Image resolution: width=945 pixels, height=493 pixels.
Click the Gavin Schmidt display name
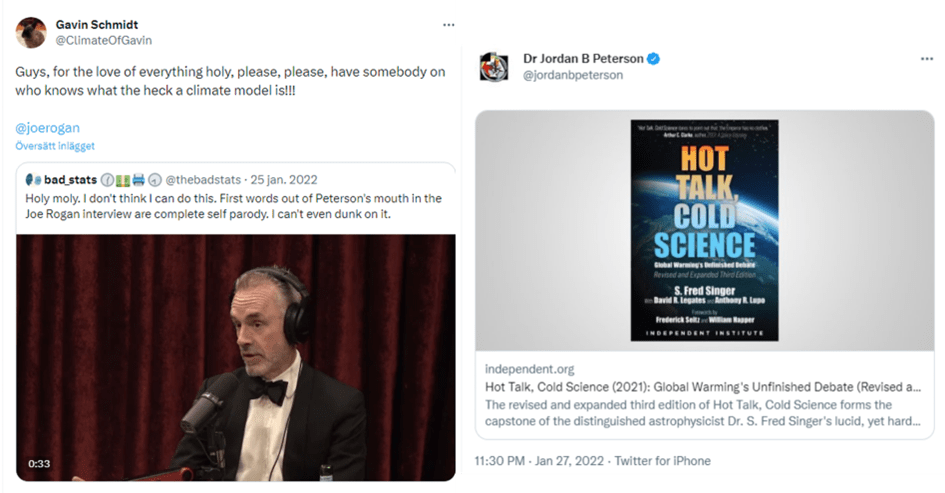[x=96, y=25]
